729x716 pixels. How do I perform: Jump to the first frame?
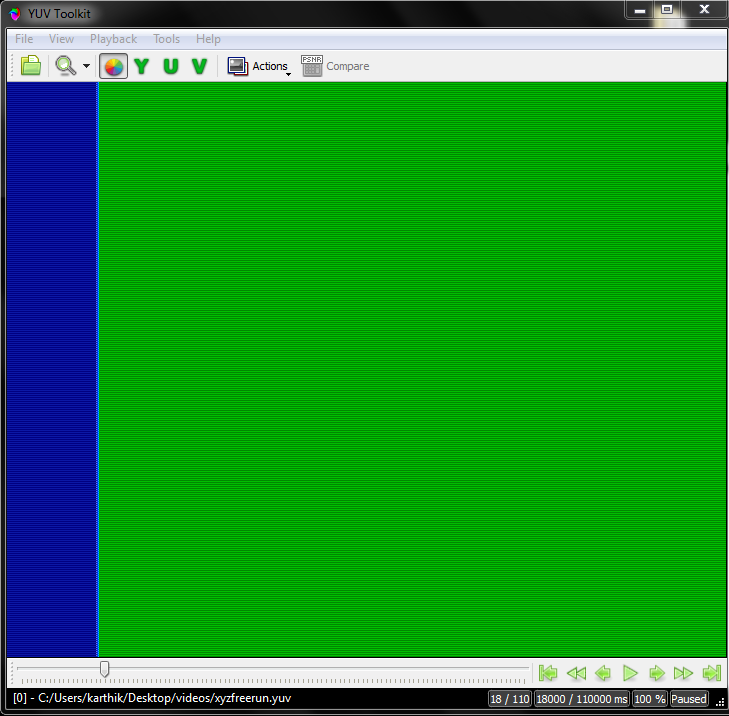point(548,673)
